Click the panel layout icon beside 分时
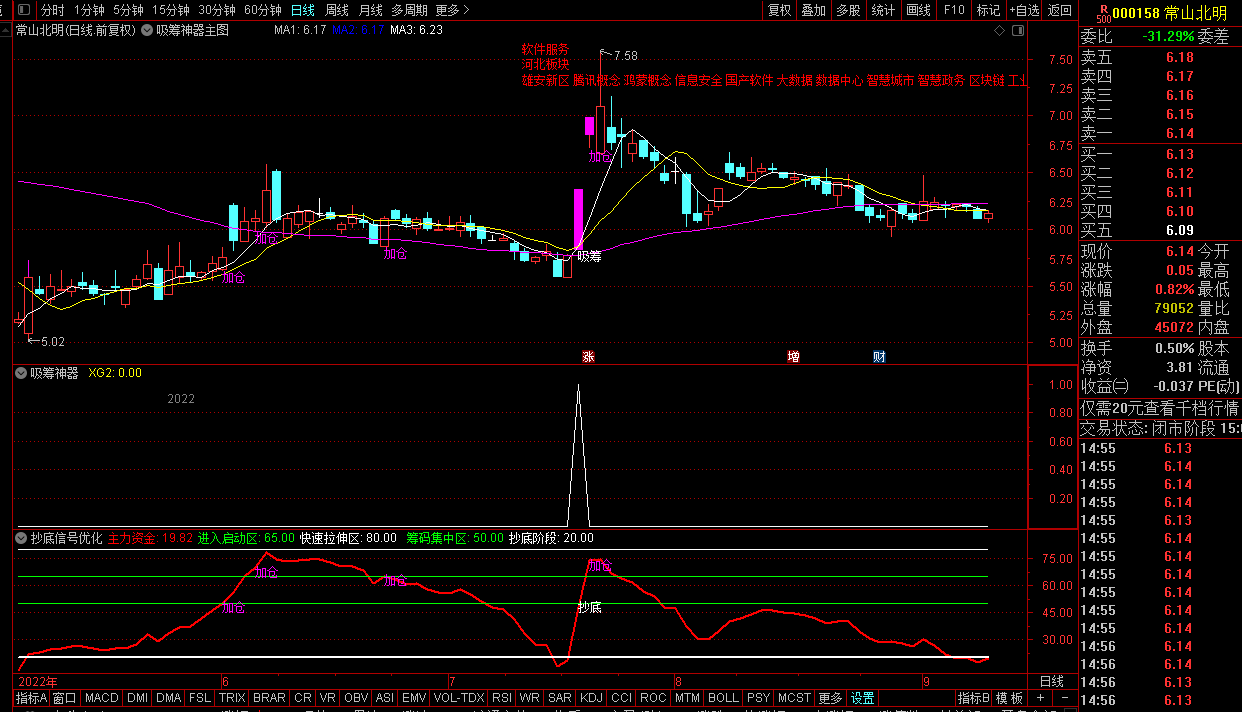Screen dimensions: 1242x712 tap(22, 10)
